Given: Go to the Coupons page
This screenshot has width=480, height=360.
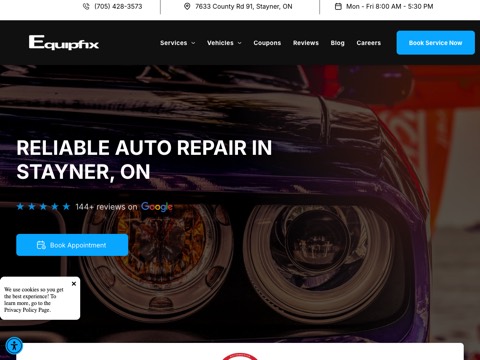Looking at the screenshot, I should click(x=267, y=43).
